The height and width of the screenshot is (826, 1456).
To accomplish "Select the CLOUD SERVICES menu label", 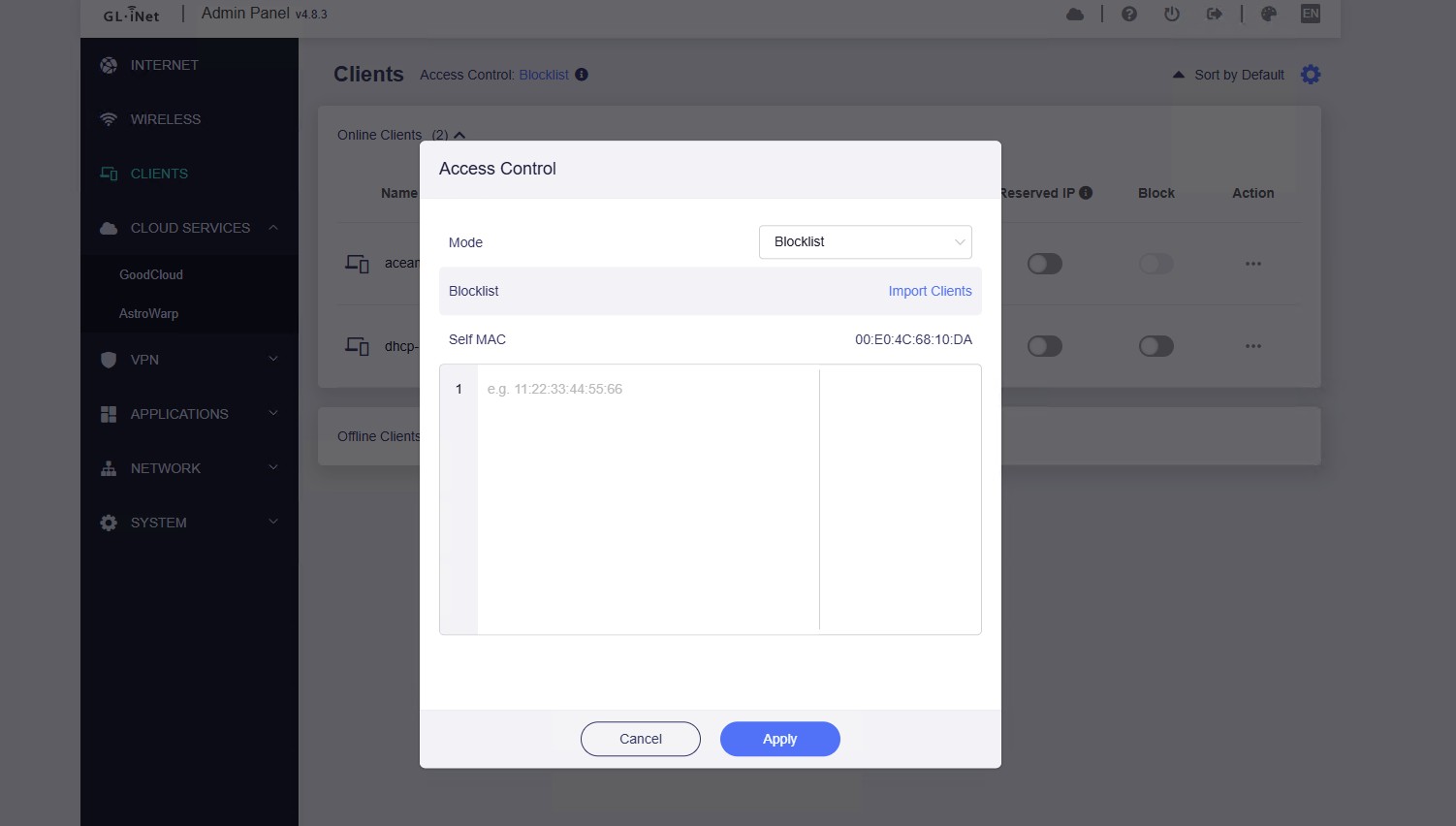I will point(191,228).
